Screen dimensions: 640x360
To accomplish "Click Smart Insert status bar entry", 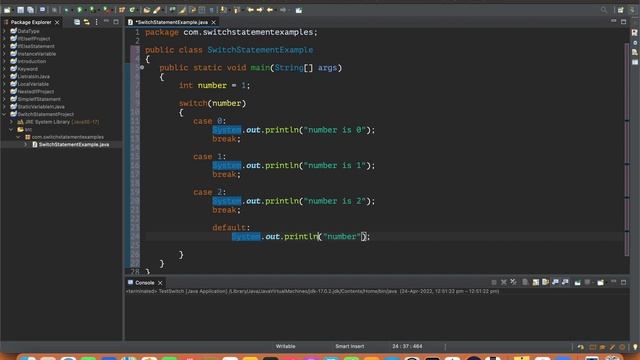I will pos(349,346).
